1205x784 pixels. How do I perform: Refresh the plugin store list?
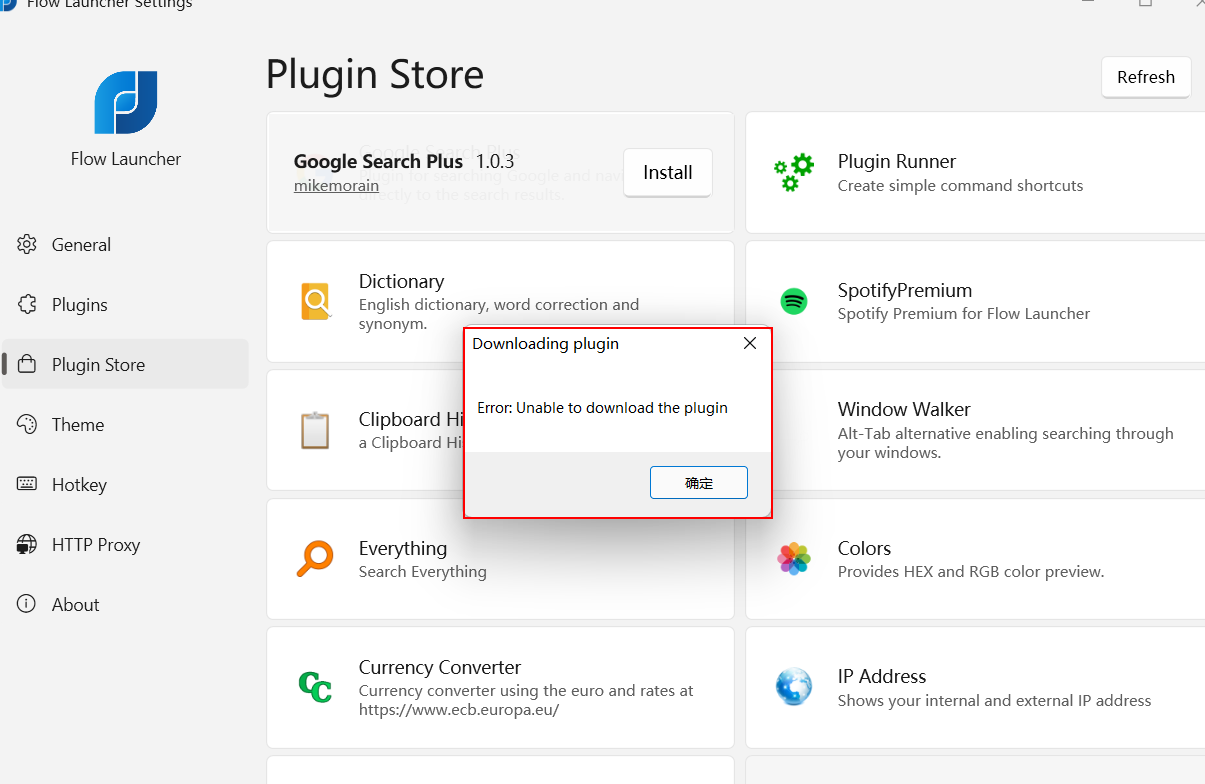pos(1146,77)
